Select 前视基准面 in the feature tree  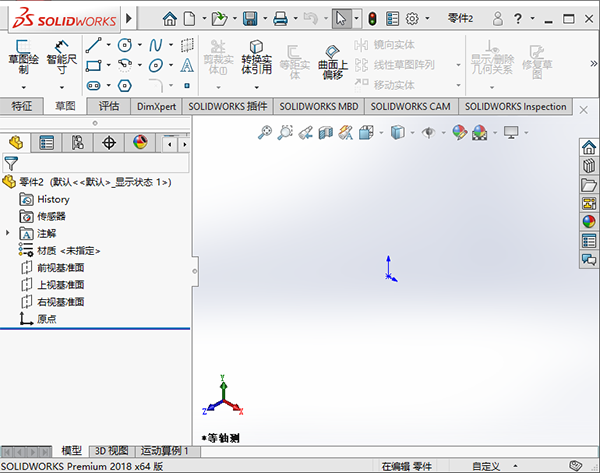tap(60, 267)
